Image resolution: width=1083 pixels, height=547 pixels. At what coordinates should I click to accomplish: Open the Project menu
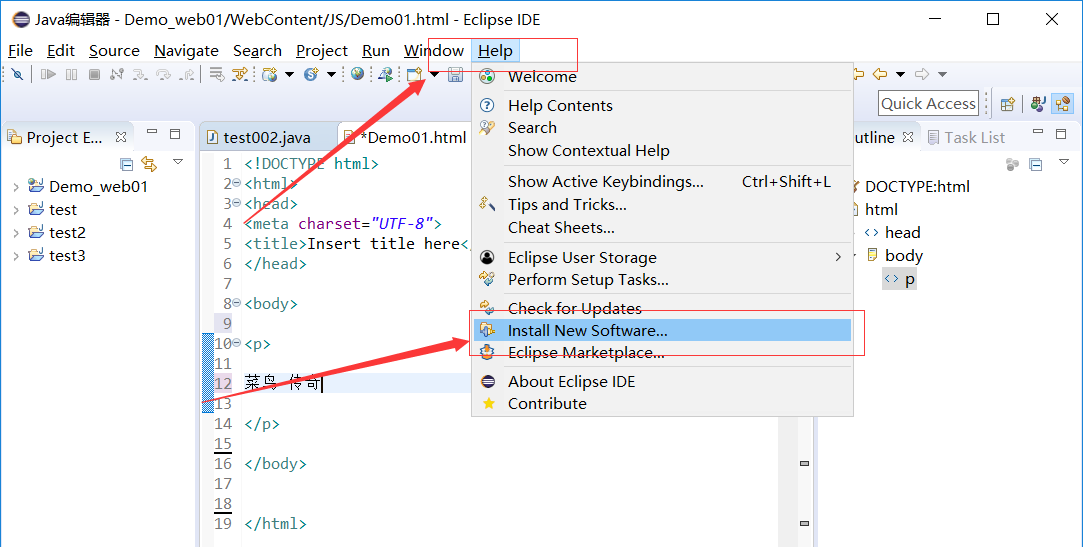point(322,51)
